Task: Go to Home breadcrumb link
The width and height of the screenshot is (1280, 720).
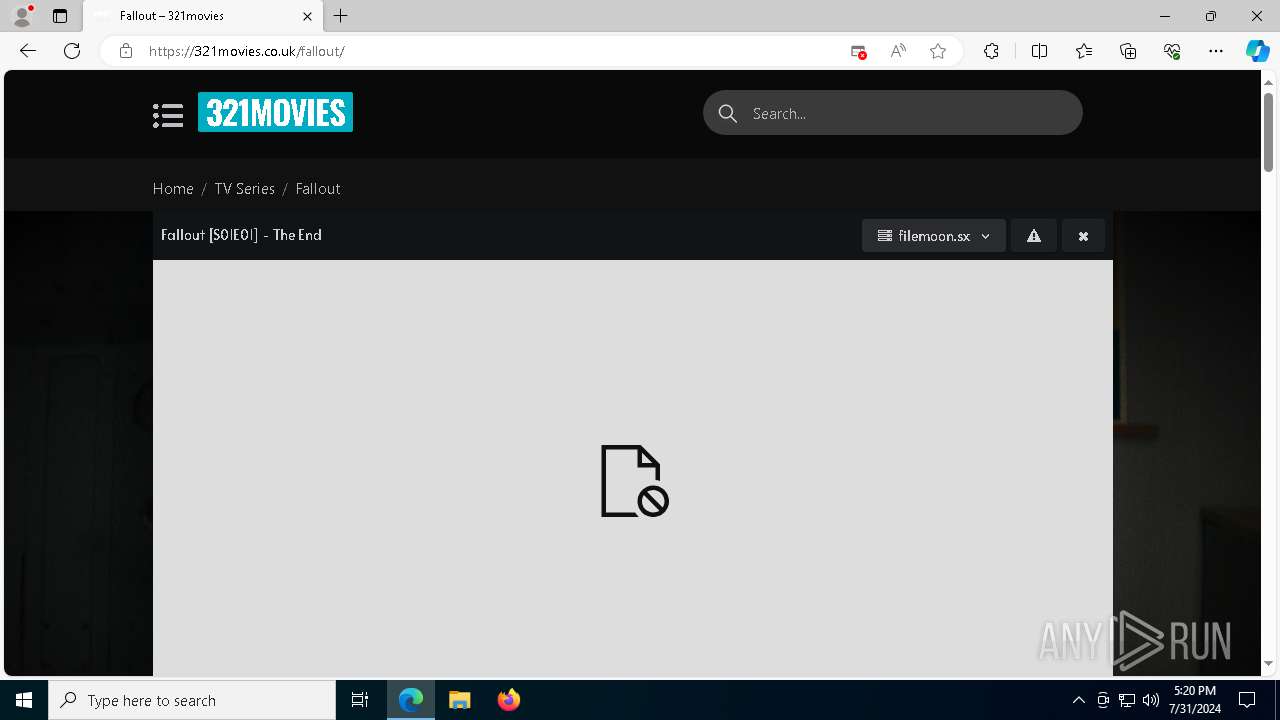Action: [x=173, y=188]
